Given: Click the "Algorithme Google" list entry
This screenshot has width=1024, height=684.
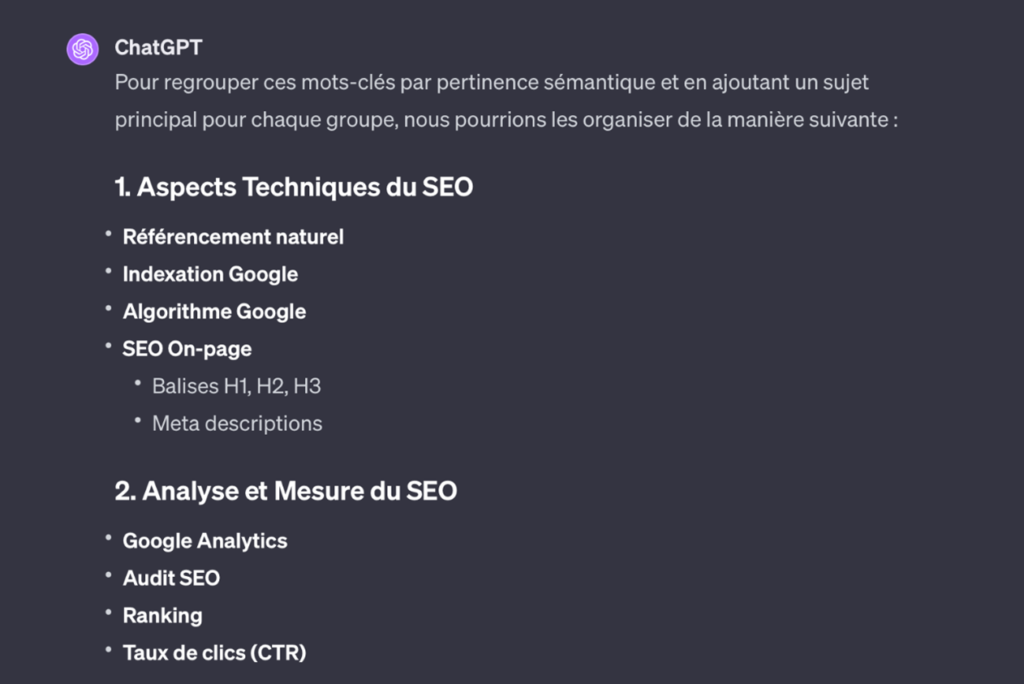Looking at the screenshot, I should [214, 312].
